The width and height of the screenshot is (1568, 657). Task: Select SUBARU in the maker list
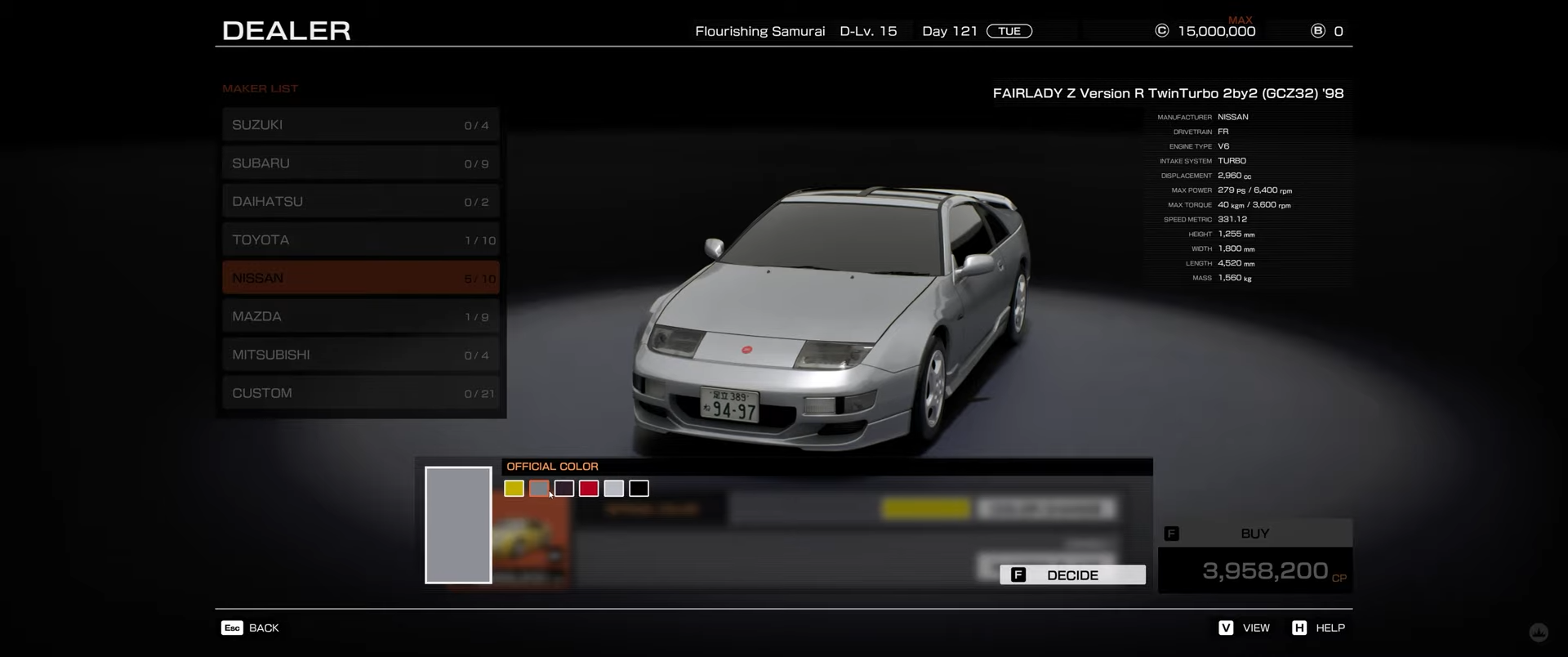[361, 163]
